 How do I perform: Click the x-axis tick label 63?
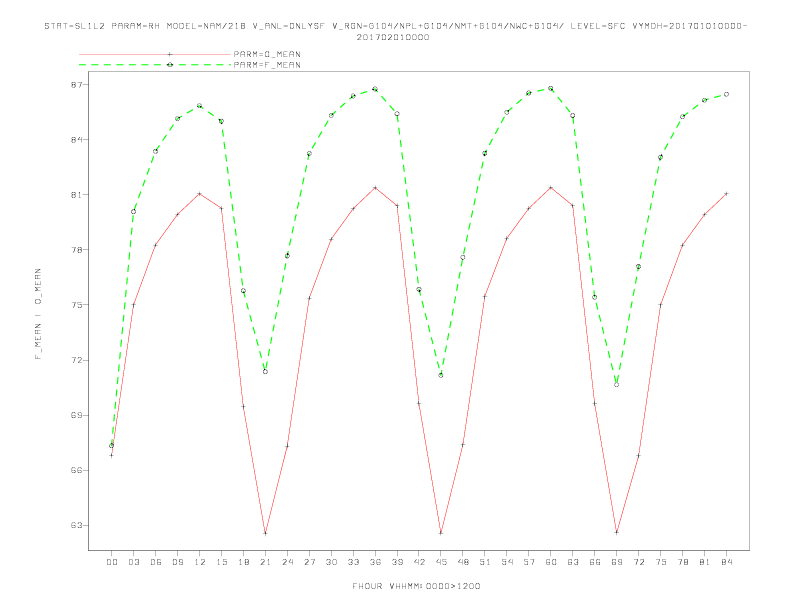(573, 562)
